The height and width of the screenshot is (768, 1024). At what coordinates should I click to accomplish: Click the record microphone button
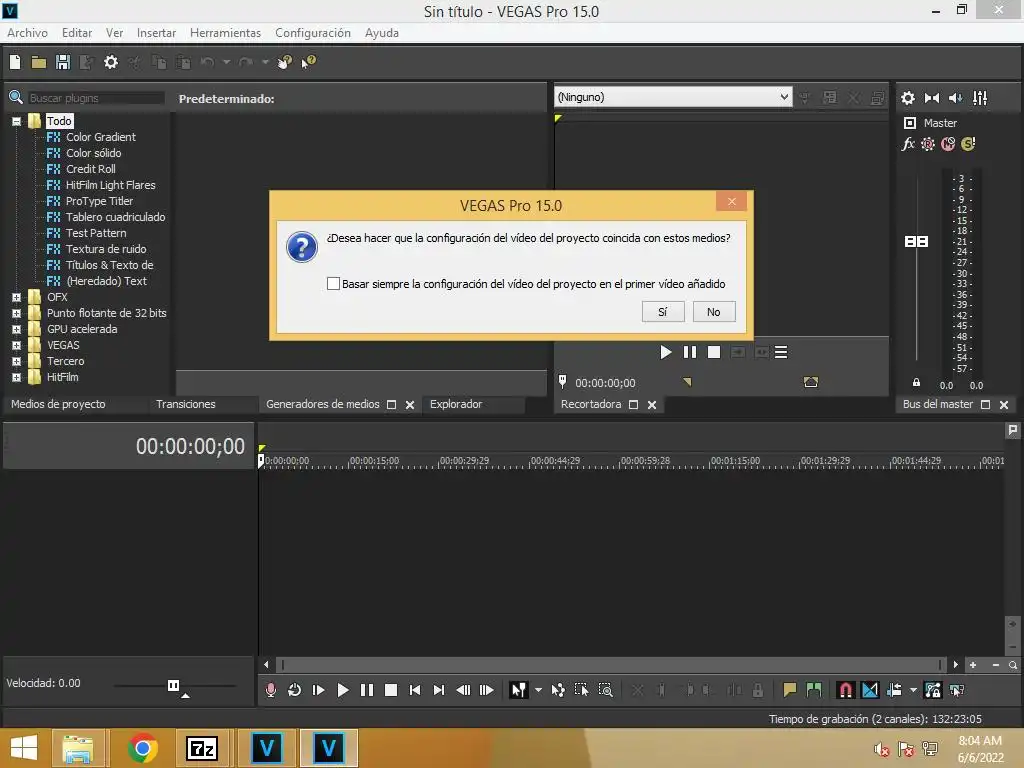tap(270, 690)
